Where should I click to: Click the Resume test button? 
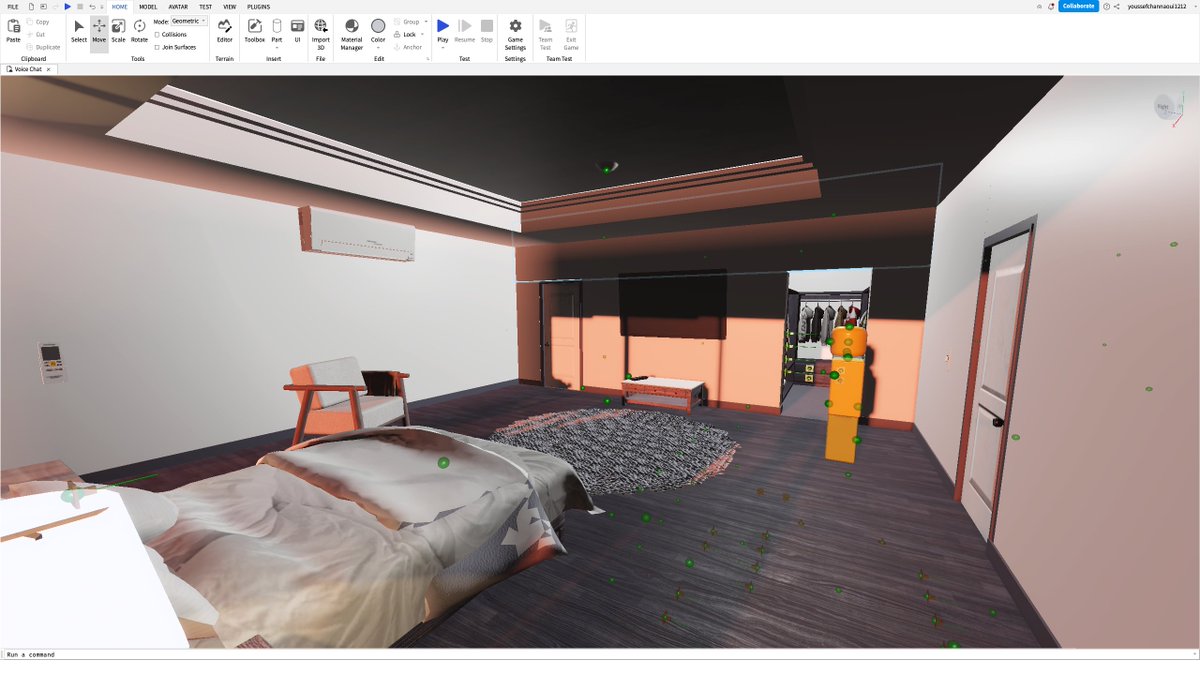(x=465, y=31)
